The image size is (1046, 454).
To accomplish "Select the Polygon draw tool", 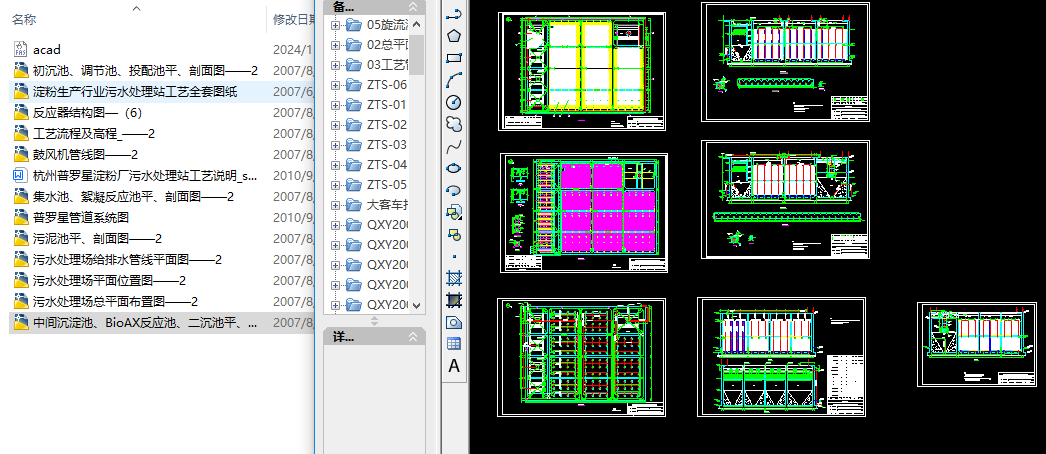I will point(454,36).
